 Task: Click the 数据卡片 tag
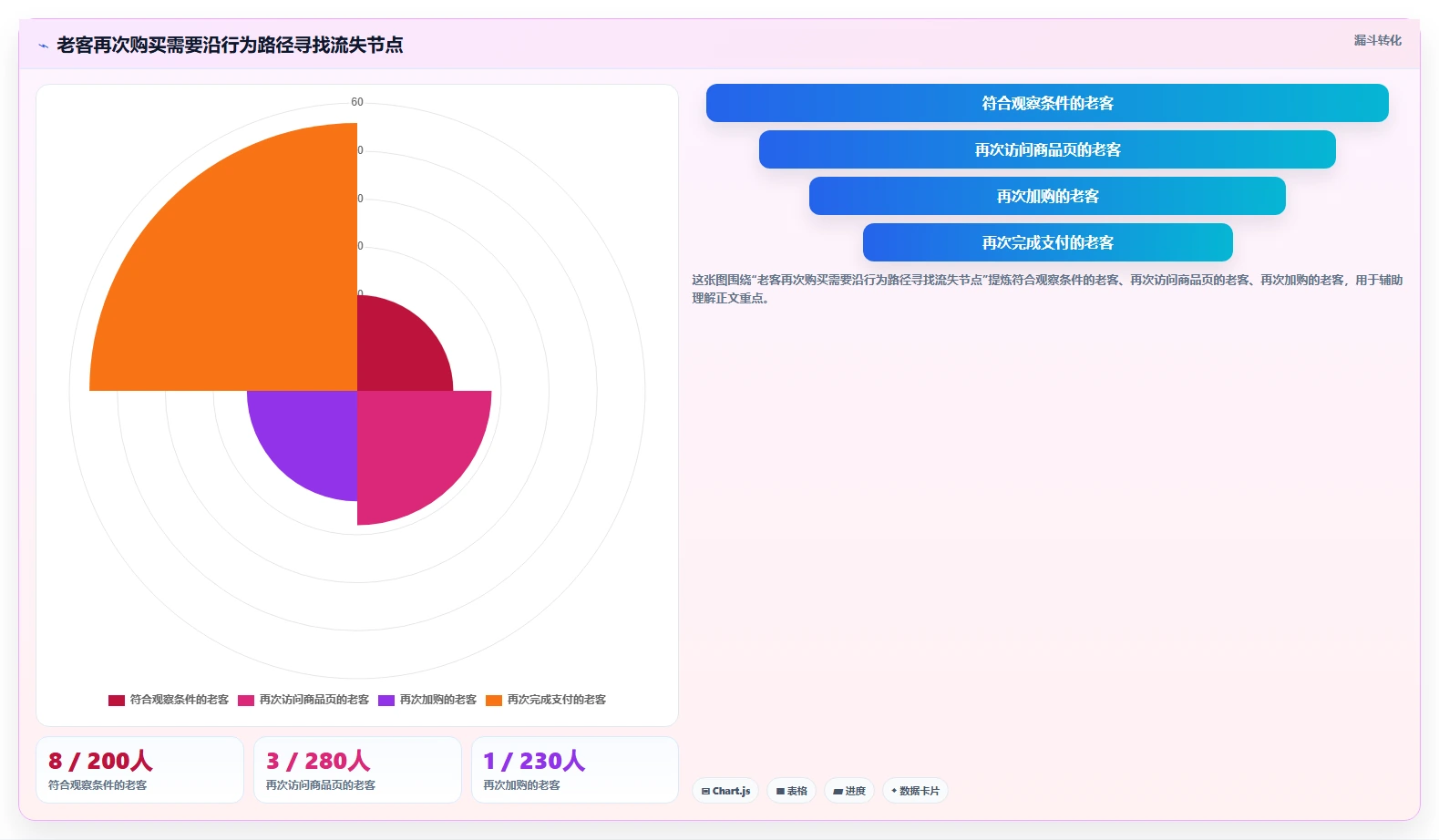[915, 791]
